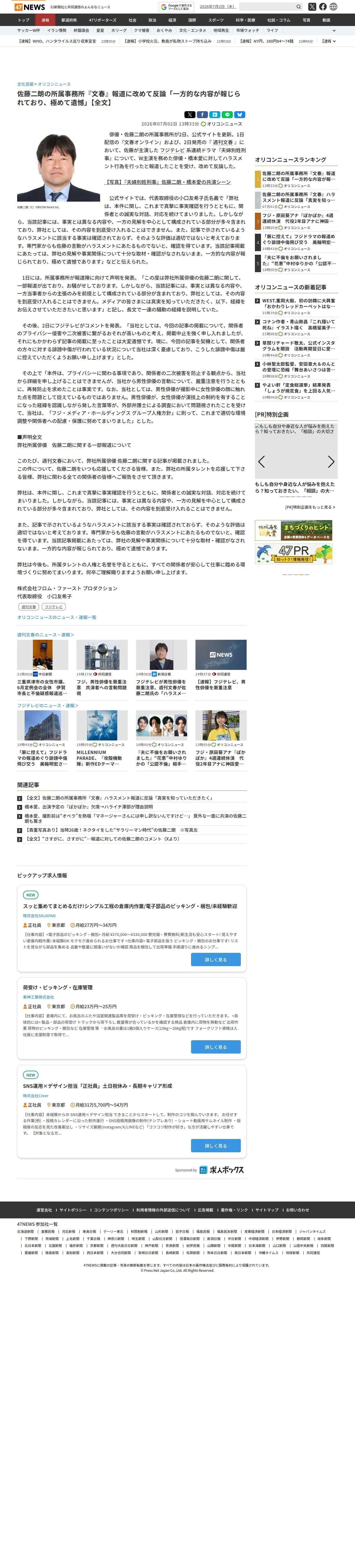
Task: Click the フジテレビ tag button below the article
Action: [54, 607]
